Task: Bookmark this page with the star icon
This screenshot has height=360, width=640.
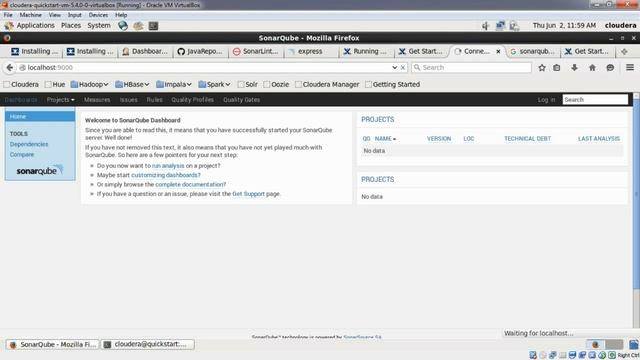Action: 542,68
